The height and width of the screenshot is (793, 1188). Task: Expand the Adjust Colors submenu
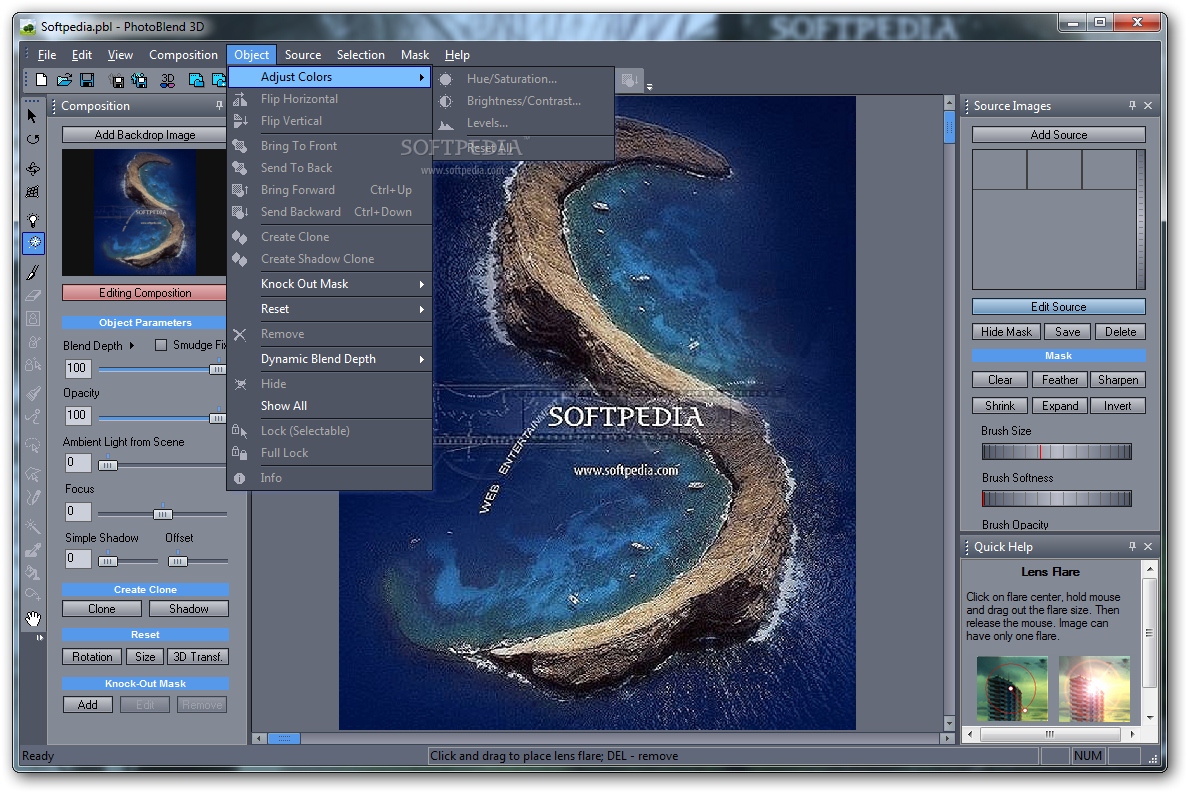330,76
